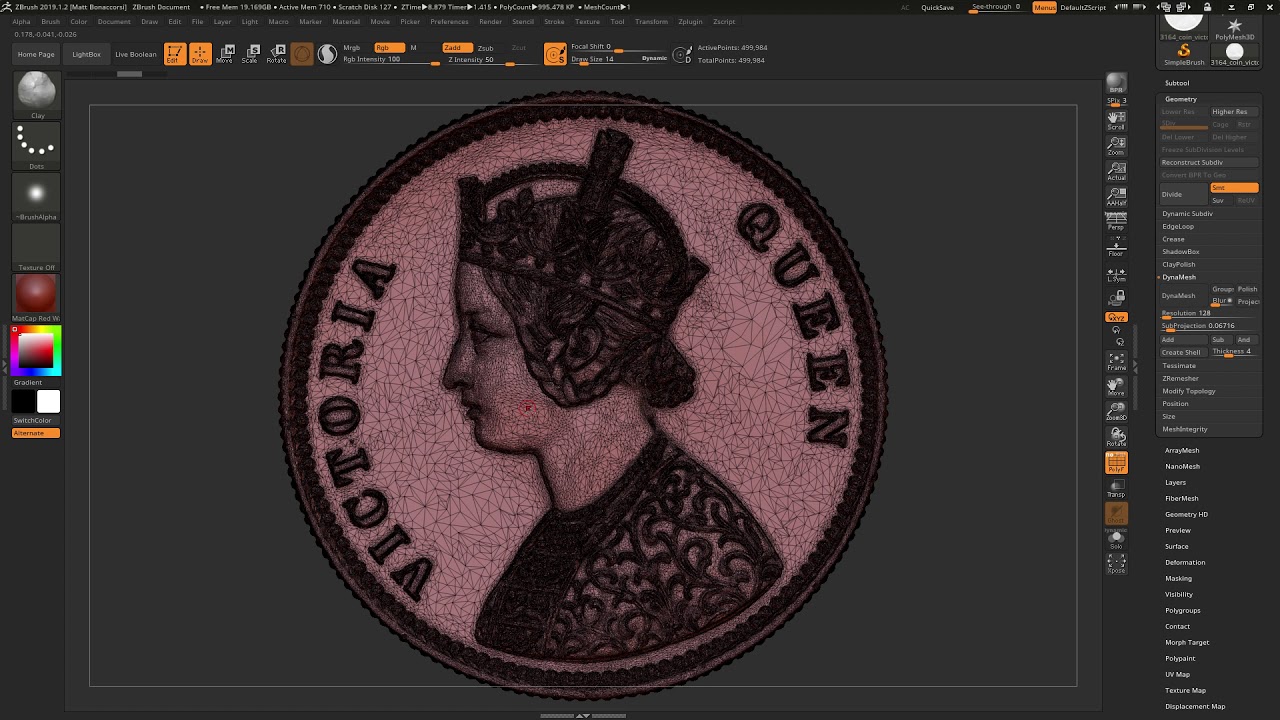Viewport: 1280px width, 720px height.
Task: Switch to Scale transform tool
Action: (251, 54)
